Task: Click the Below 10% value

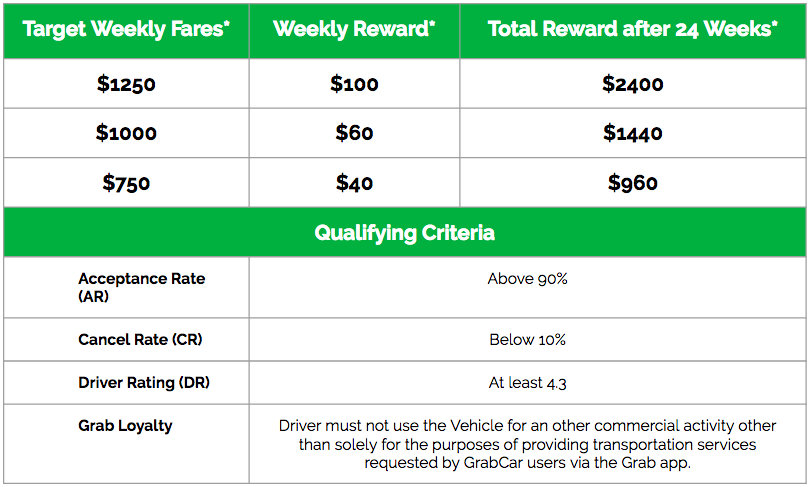Action: (527, 340)
